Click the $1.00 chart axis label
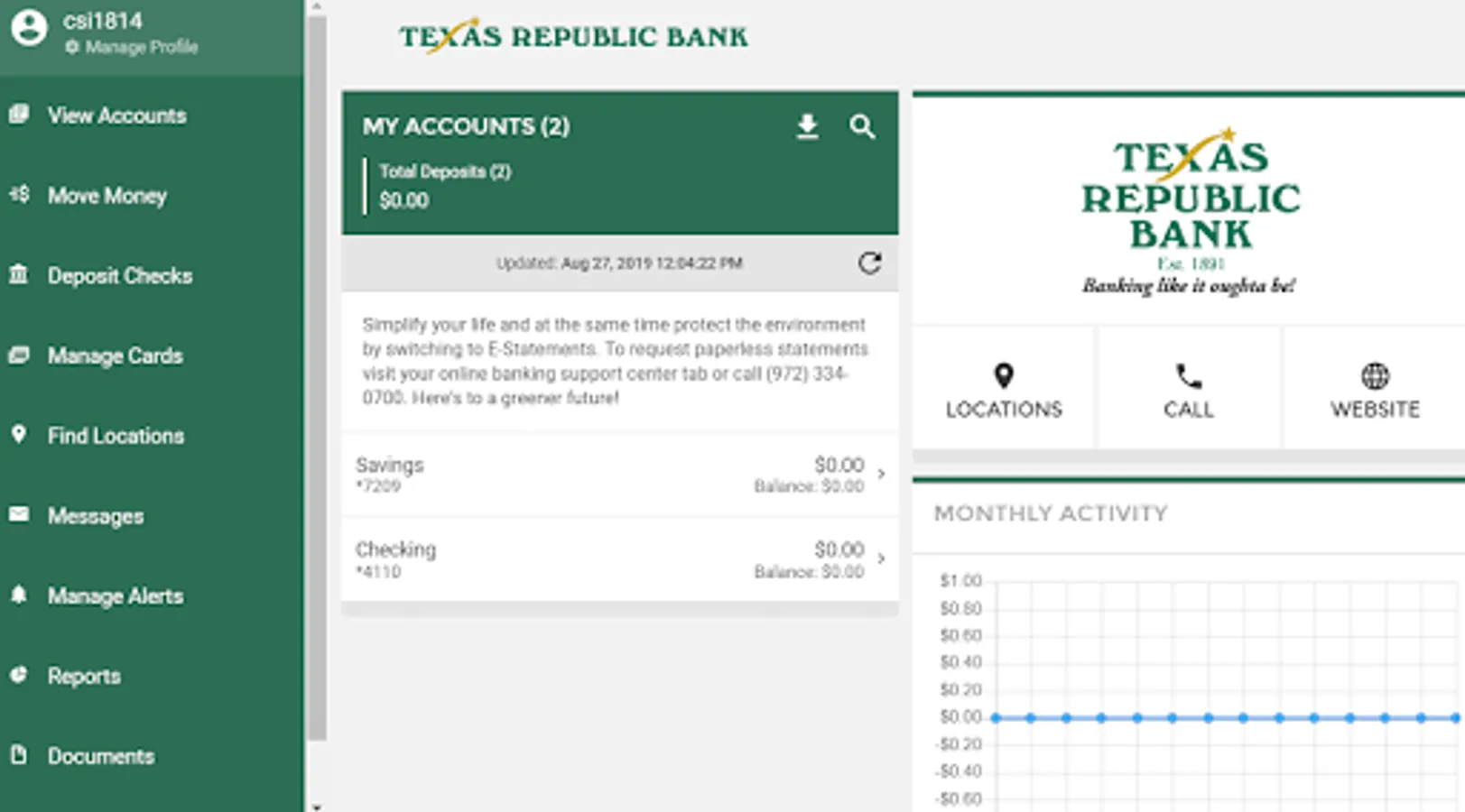1465x812 pixels. (x=960, y=580)
